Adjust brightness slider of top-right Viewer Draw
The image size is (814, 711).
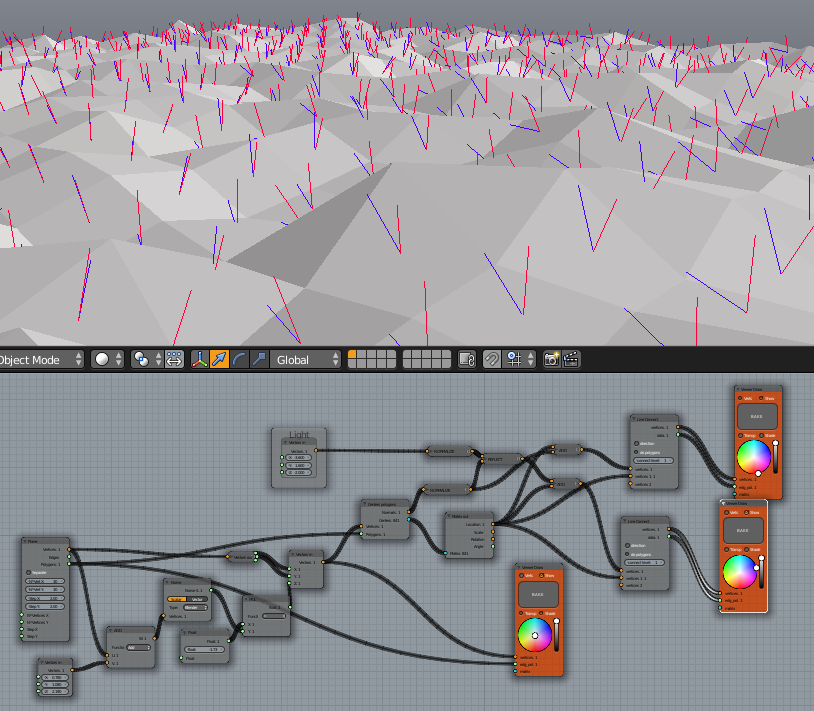coord(776,457)
